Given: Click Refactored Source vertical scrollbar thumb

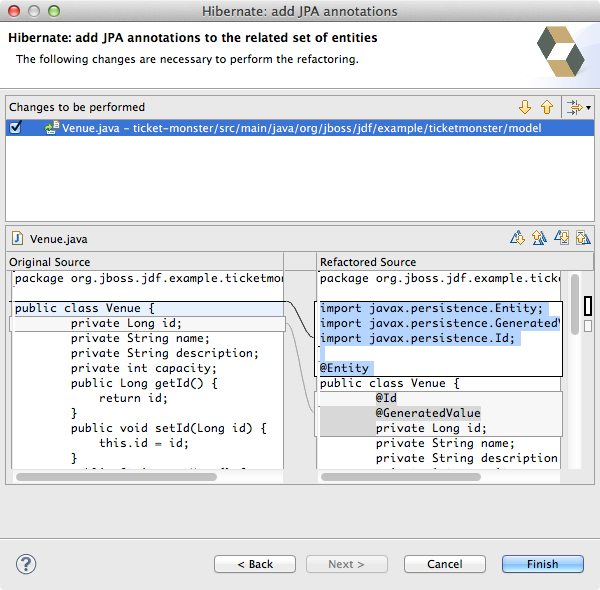Looking at the screenshot, I should [x=574, y=304].
